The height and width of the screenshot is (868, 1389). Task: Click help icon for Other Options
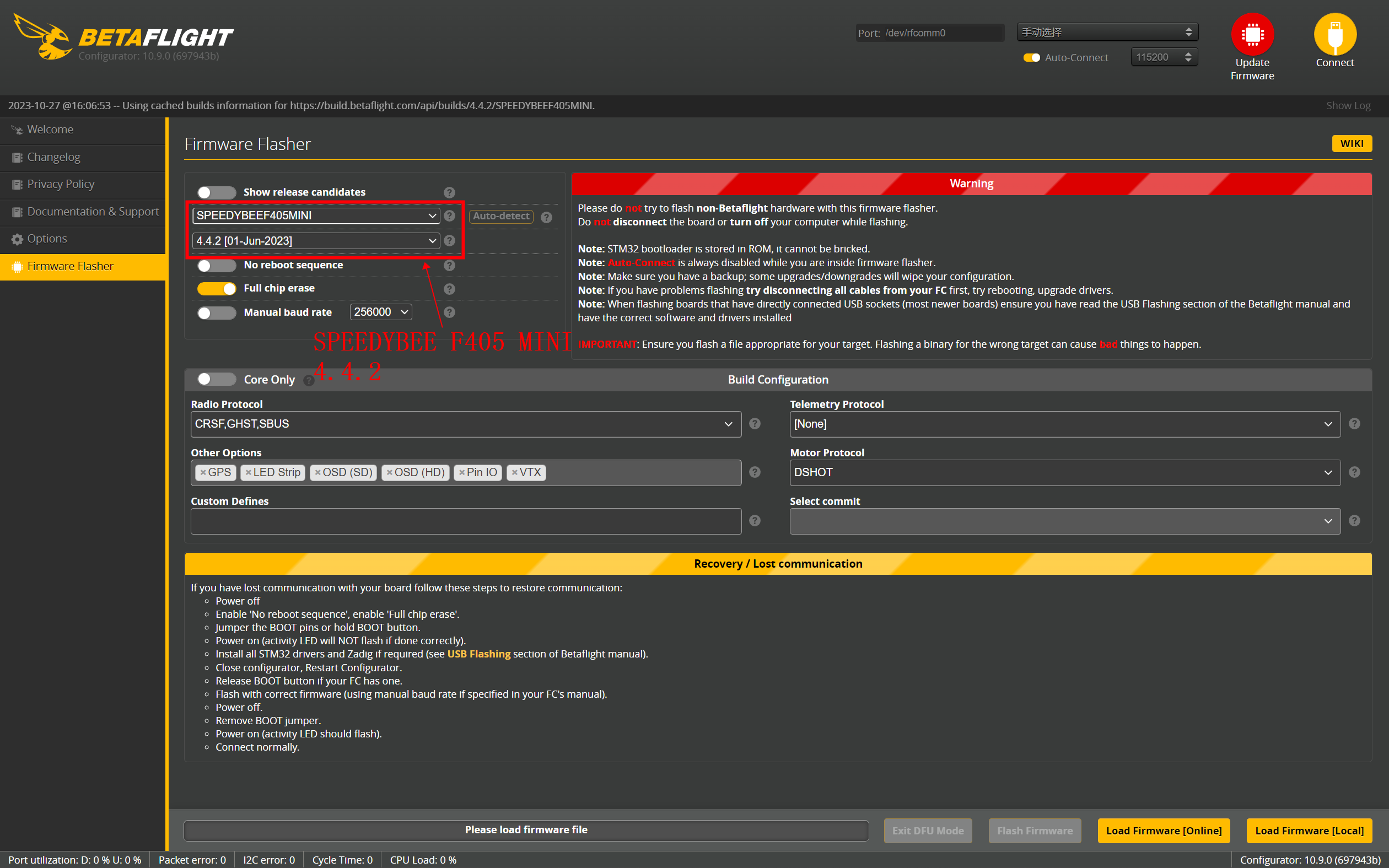pos(755,472)
